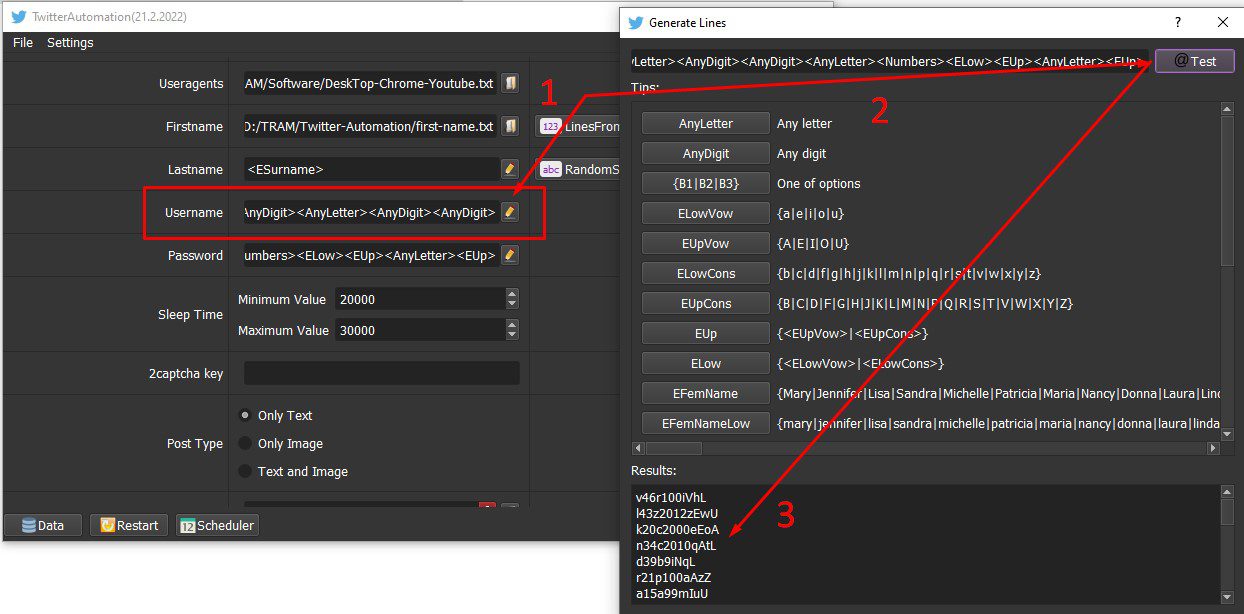Click the 'One of options' tip description
The width and height of the screenshot is (1244, 614).
[818, 183]
